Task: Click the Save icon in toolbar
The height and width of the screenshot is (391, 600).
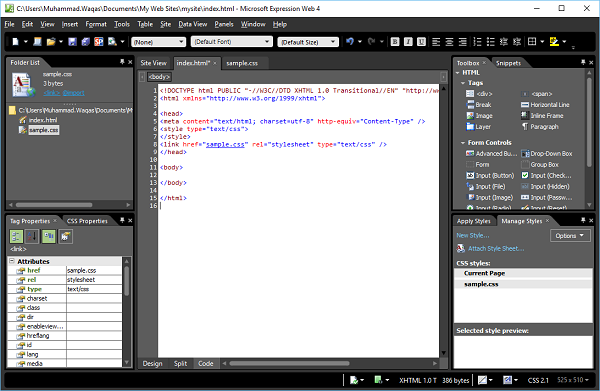Action: pos(72,42)
